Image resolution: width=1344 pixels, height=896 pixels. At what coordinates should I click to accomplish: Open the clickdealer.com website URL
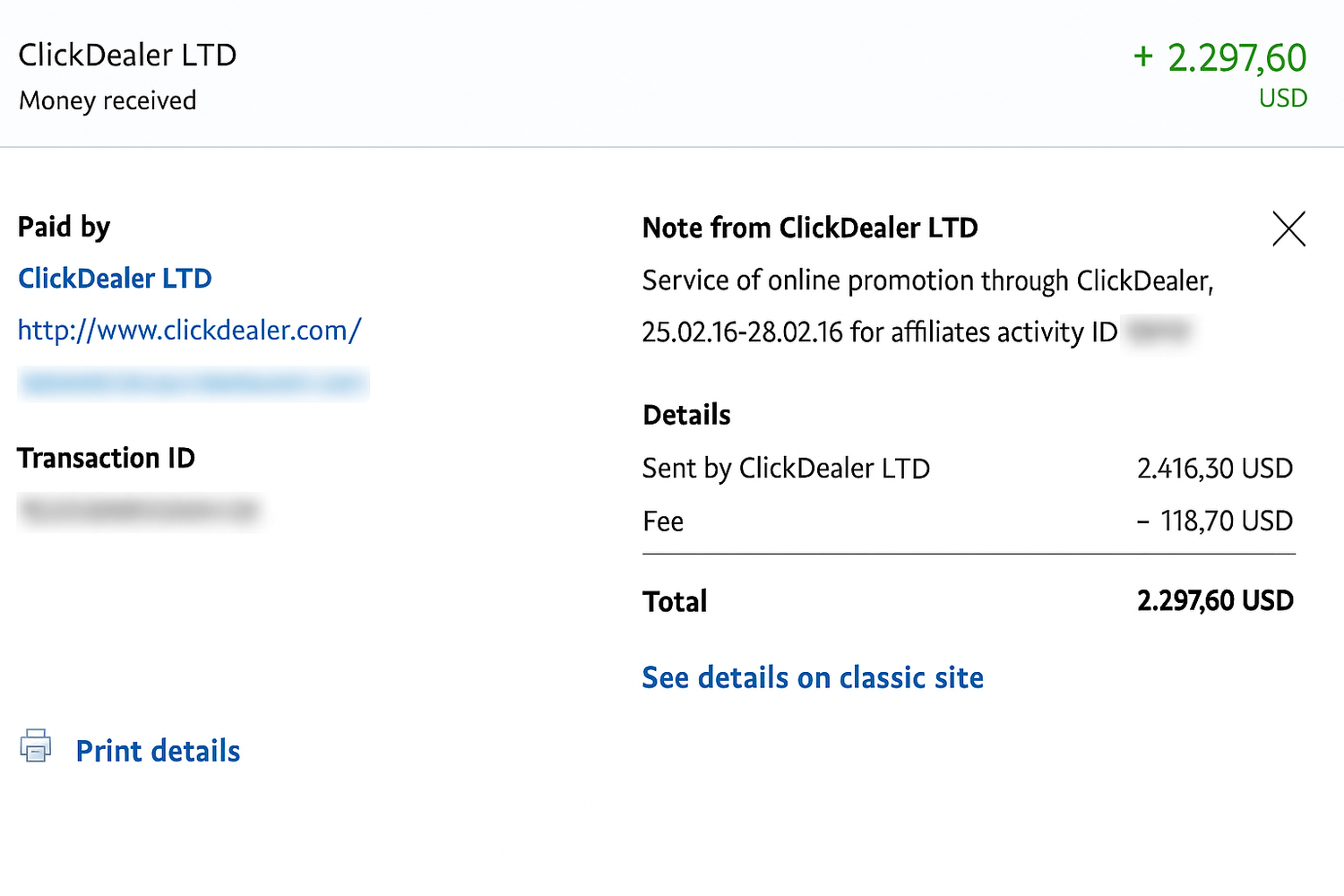(189, 331)
